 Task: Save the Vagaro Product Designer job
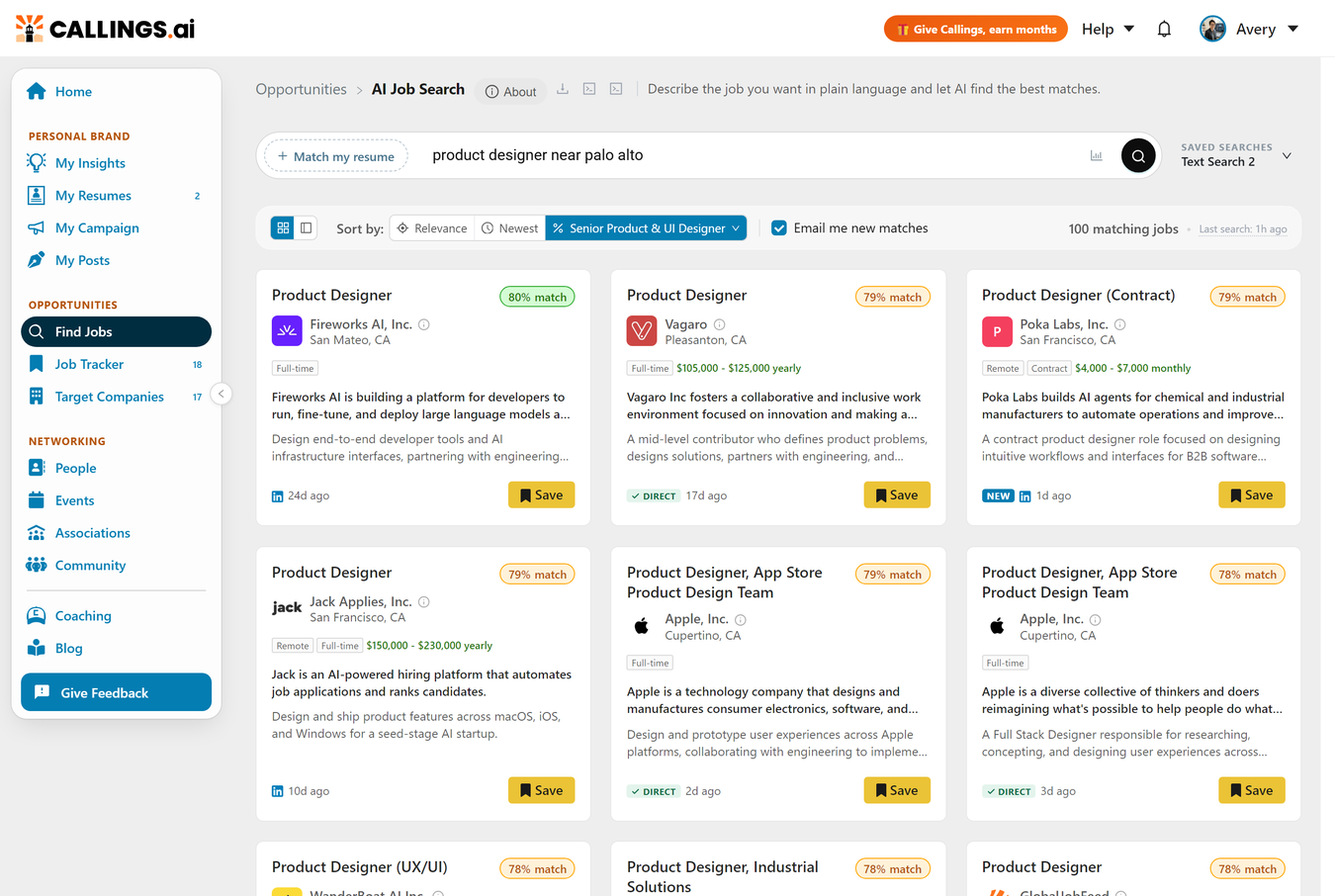click(x=897, y=495)
